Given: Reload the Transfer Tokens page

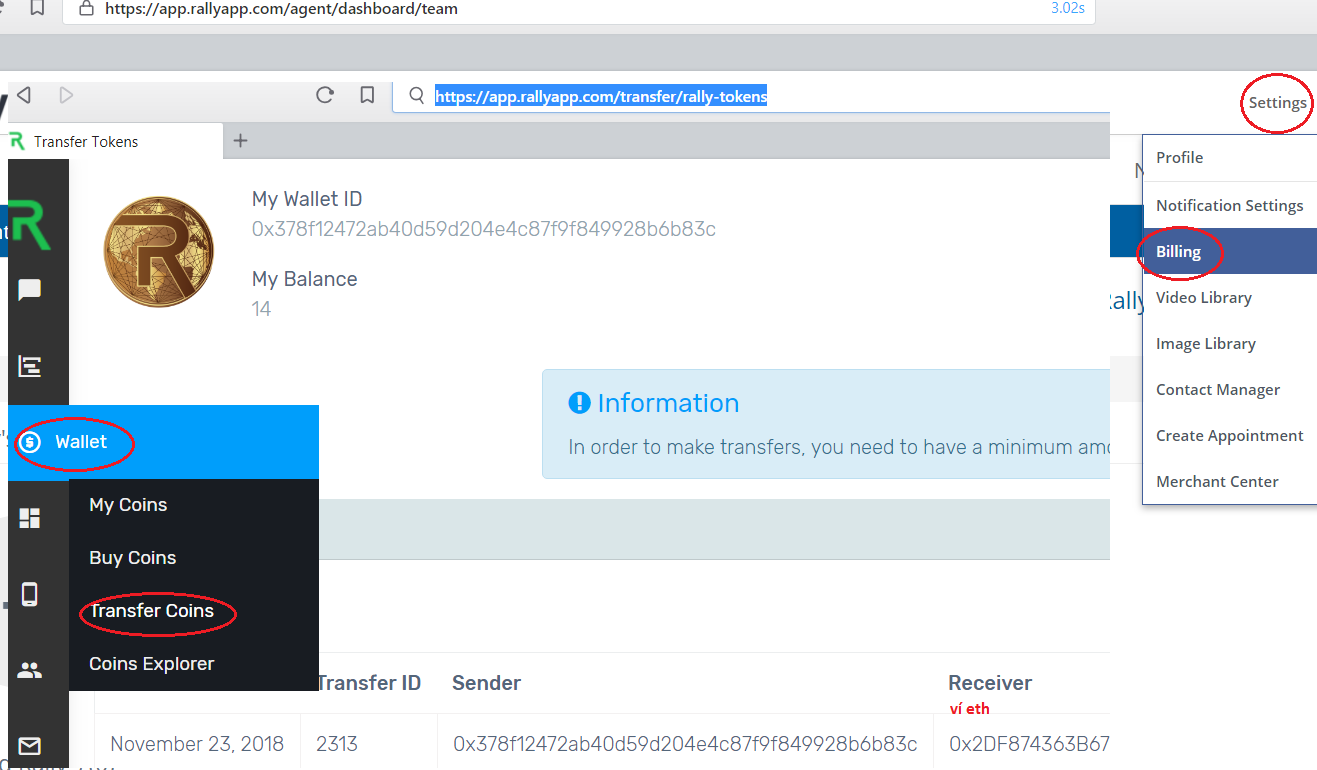Looking at the screenshot, I should pos(324,95).
